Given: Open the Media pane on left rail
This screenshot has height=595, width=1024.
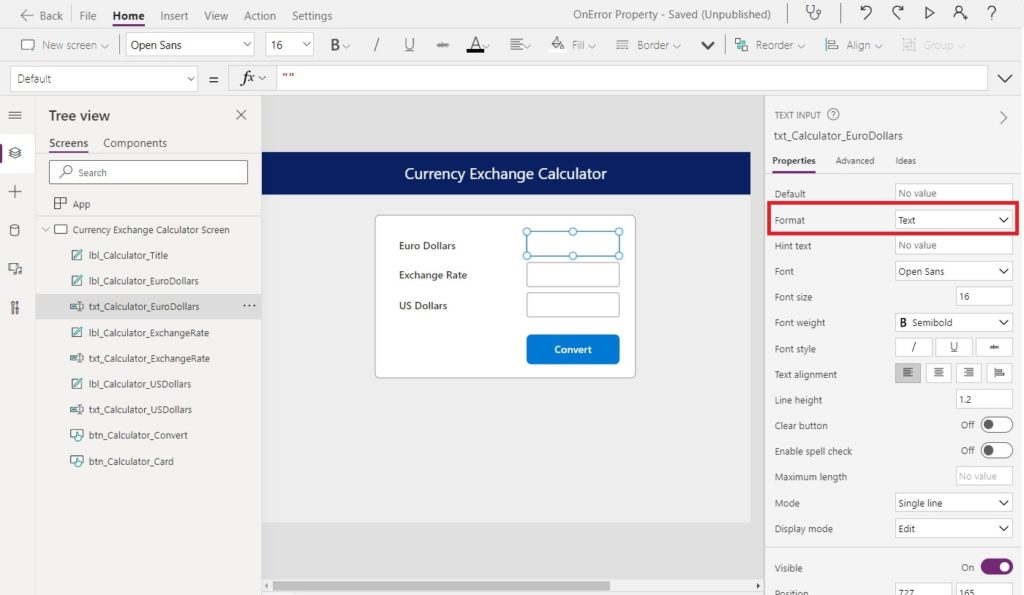Looking at the screenshot, I should click(16, 269).
